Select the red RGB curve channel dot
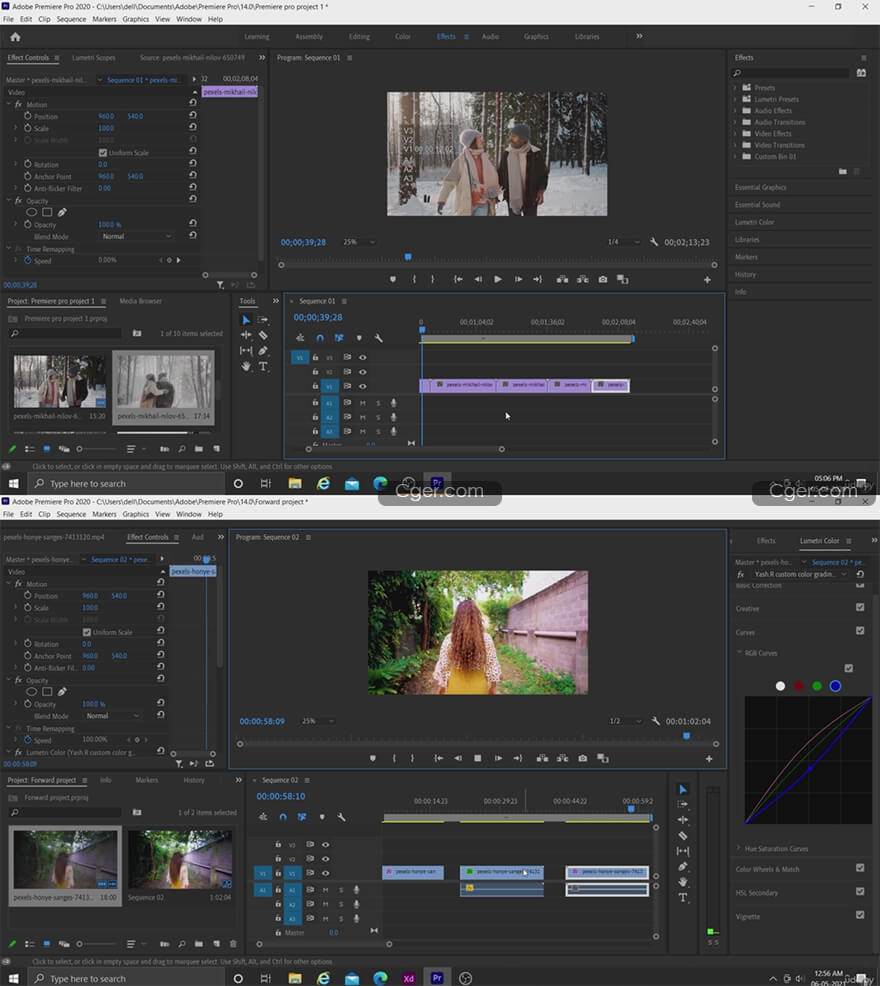 point(799,686)
